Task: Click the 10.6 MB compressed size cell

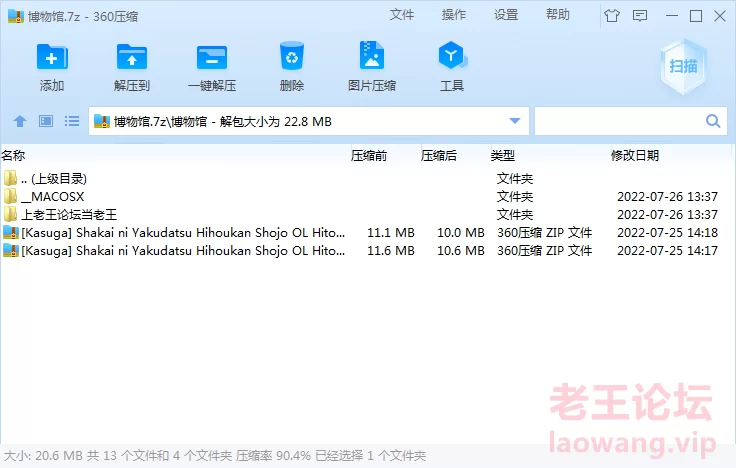Action: (460, 251)
